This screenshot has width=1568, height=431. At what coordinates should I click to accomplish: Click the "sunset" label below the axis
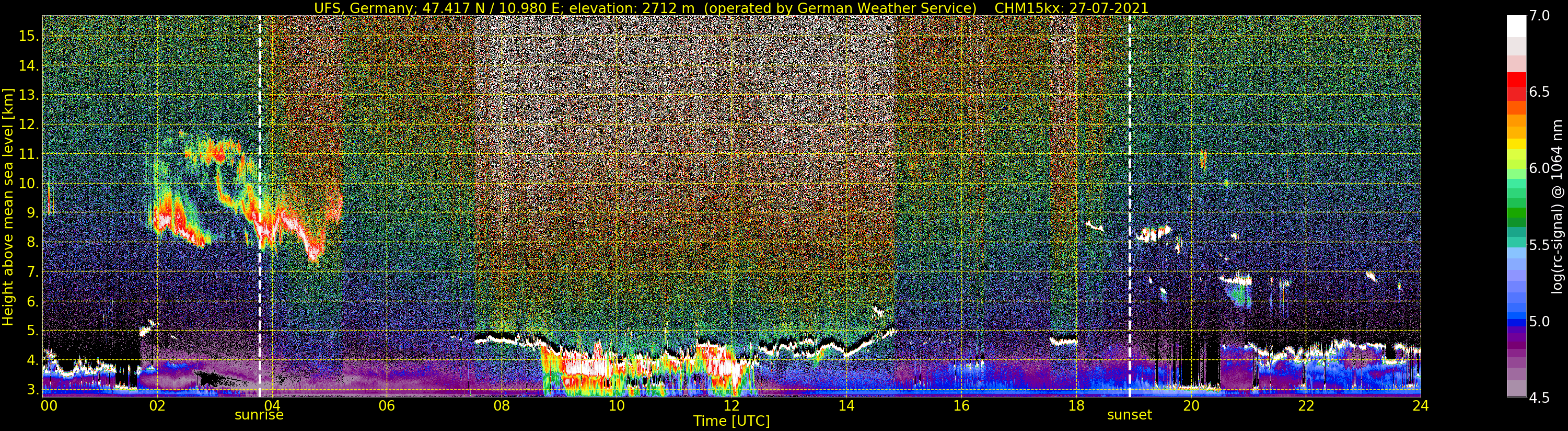tap(1129, 415)
